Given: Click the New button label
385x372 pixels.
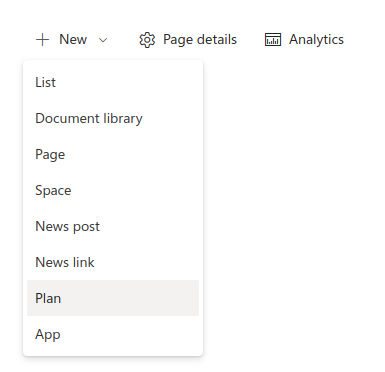Looking at the screenshot, I should 73,39.
